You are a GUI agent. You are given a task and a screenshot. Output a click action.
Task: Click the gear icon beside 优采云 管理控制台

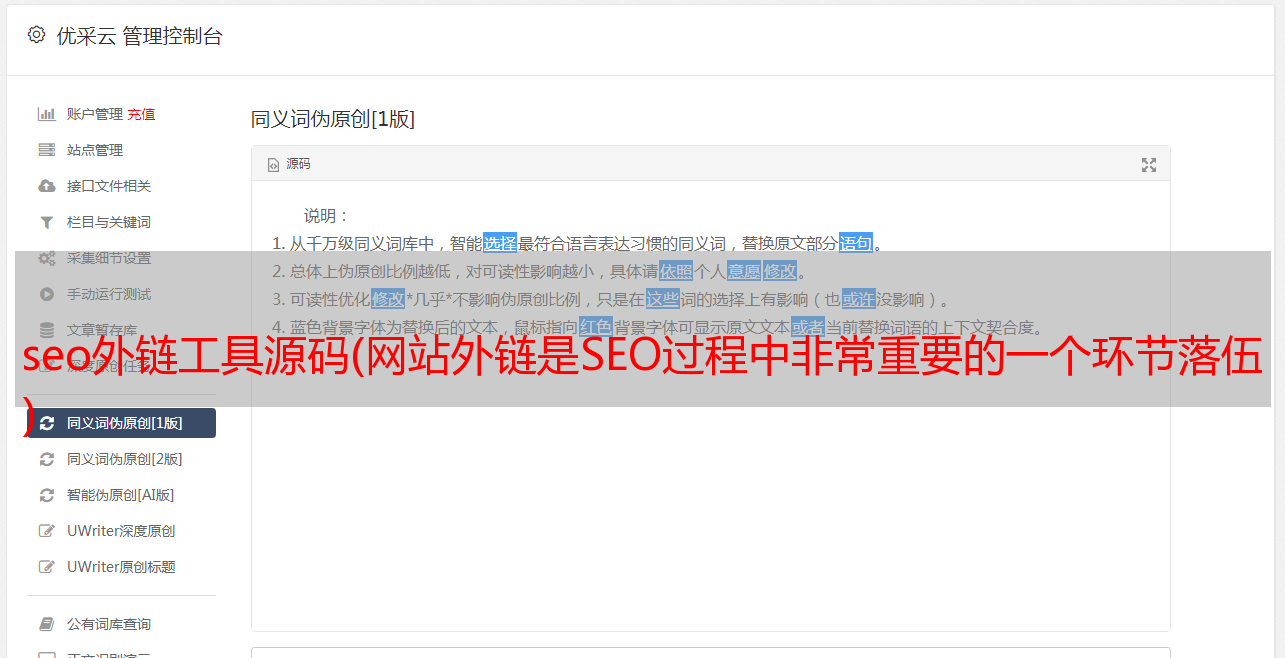[x=37, y=35]
